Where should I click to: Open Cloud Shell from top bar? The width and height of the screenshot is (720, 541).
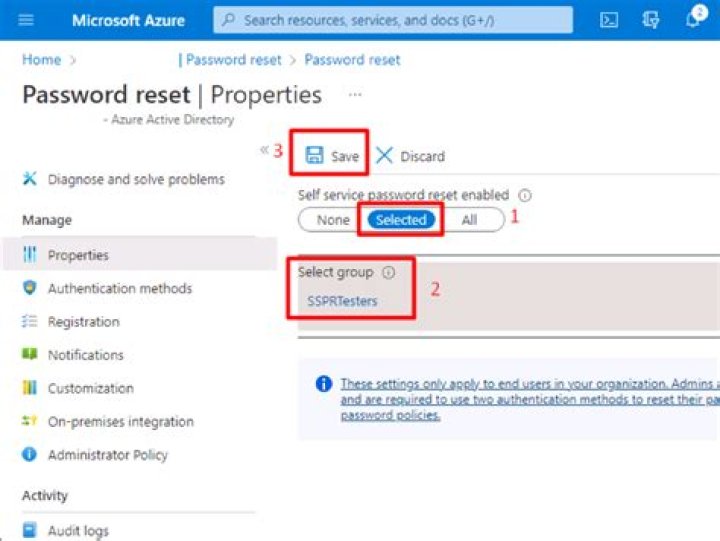(609, 20)
